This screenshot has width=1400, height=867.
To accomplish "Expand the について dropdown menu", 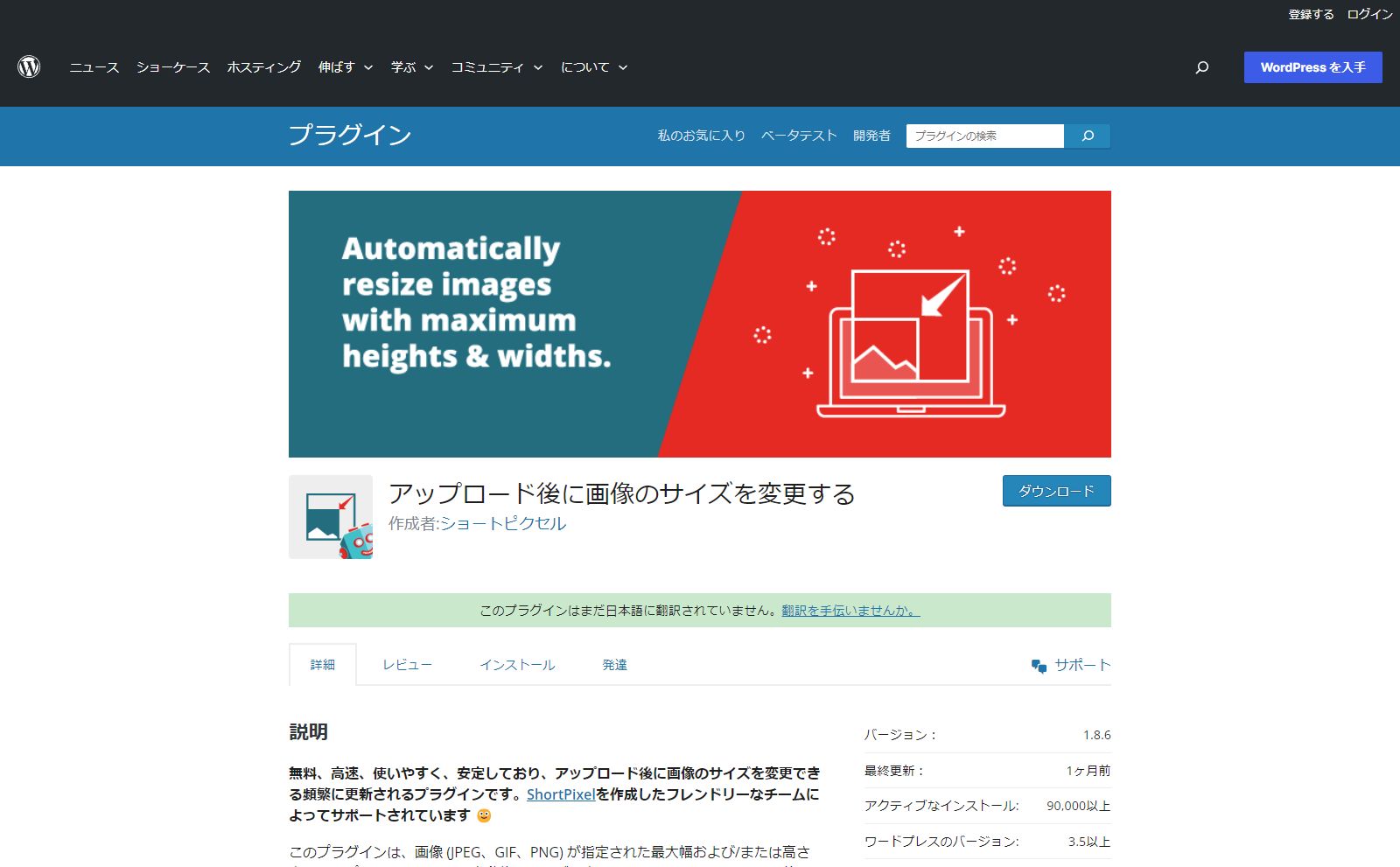I will (594, 67).
